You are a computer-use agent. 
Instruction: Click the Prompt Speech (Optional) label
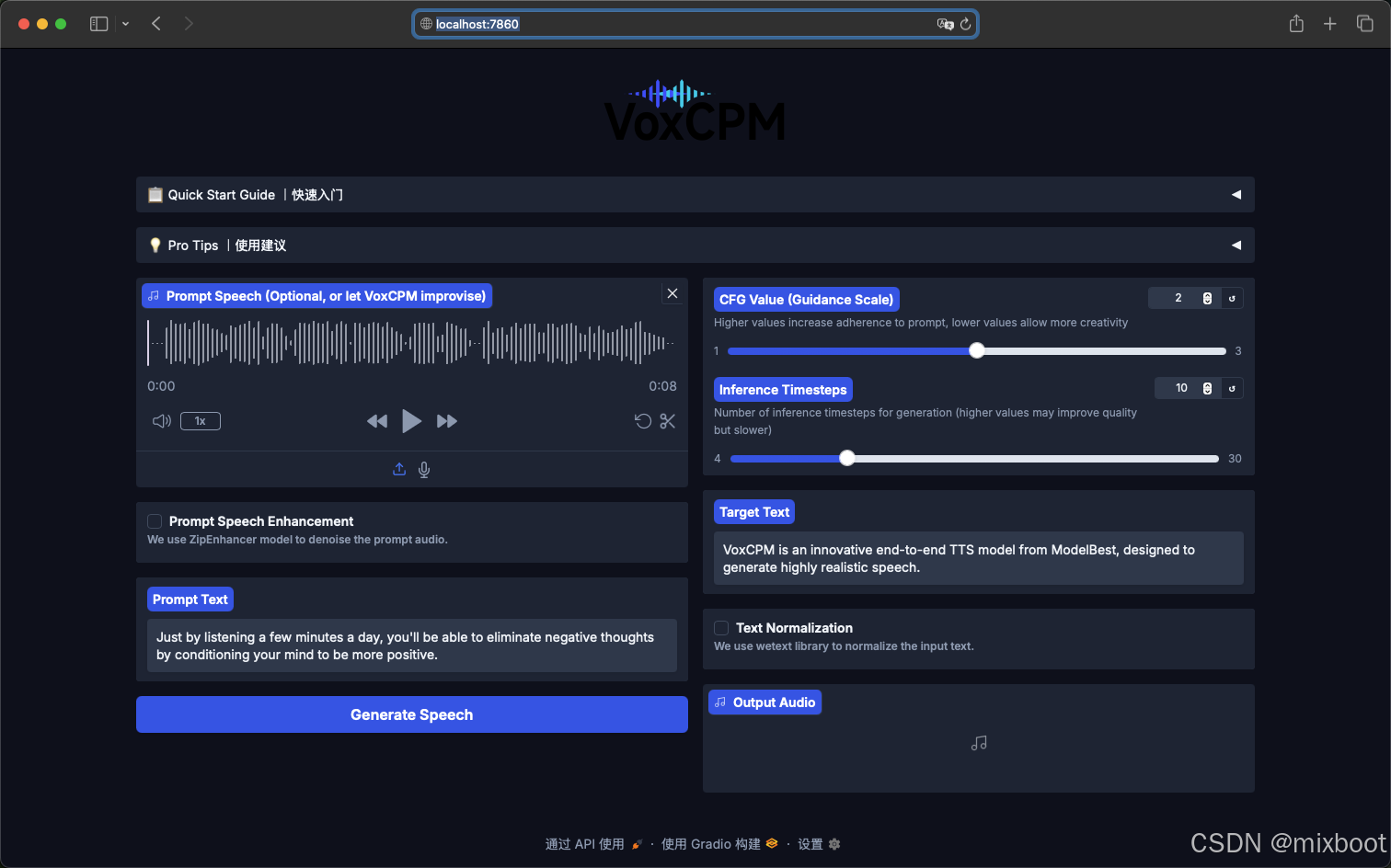(x=317, y=296)
